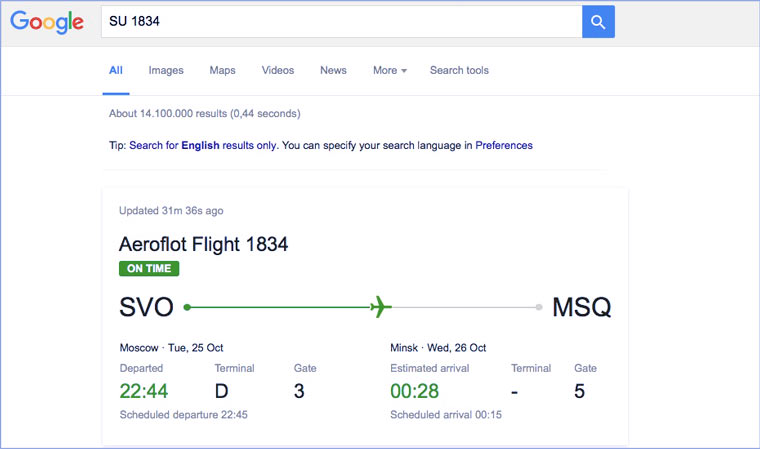Click the ON TIME status badge
The image size is (760, 449).
(149, 268)
